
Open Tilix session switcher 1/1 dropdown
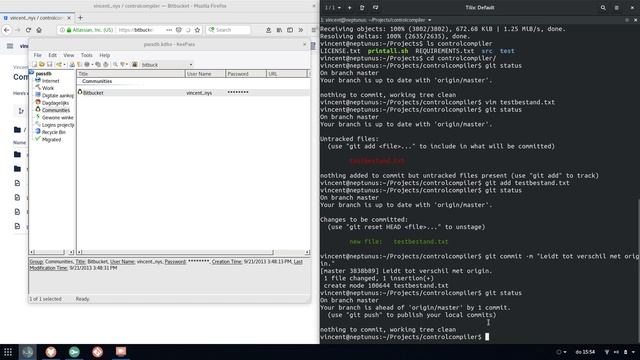tap(333, 7)
